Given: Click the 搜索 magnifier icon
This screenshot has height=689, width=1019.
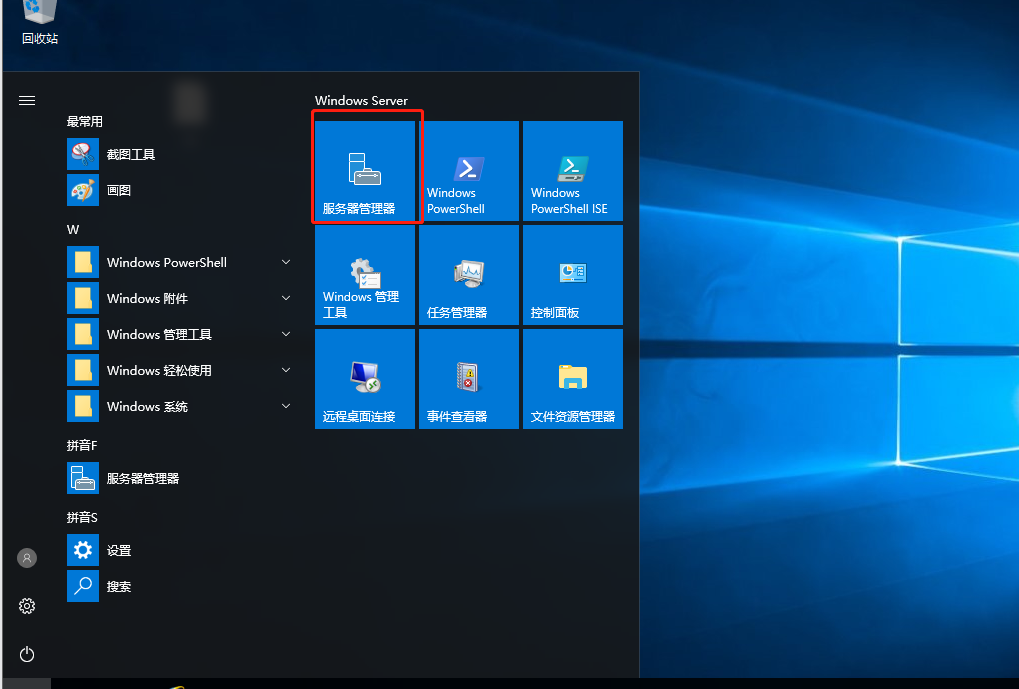Looking at the screenshot, I should (83, 586).
